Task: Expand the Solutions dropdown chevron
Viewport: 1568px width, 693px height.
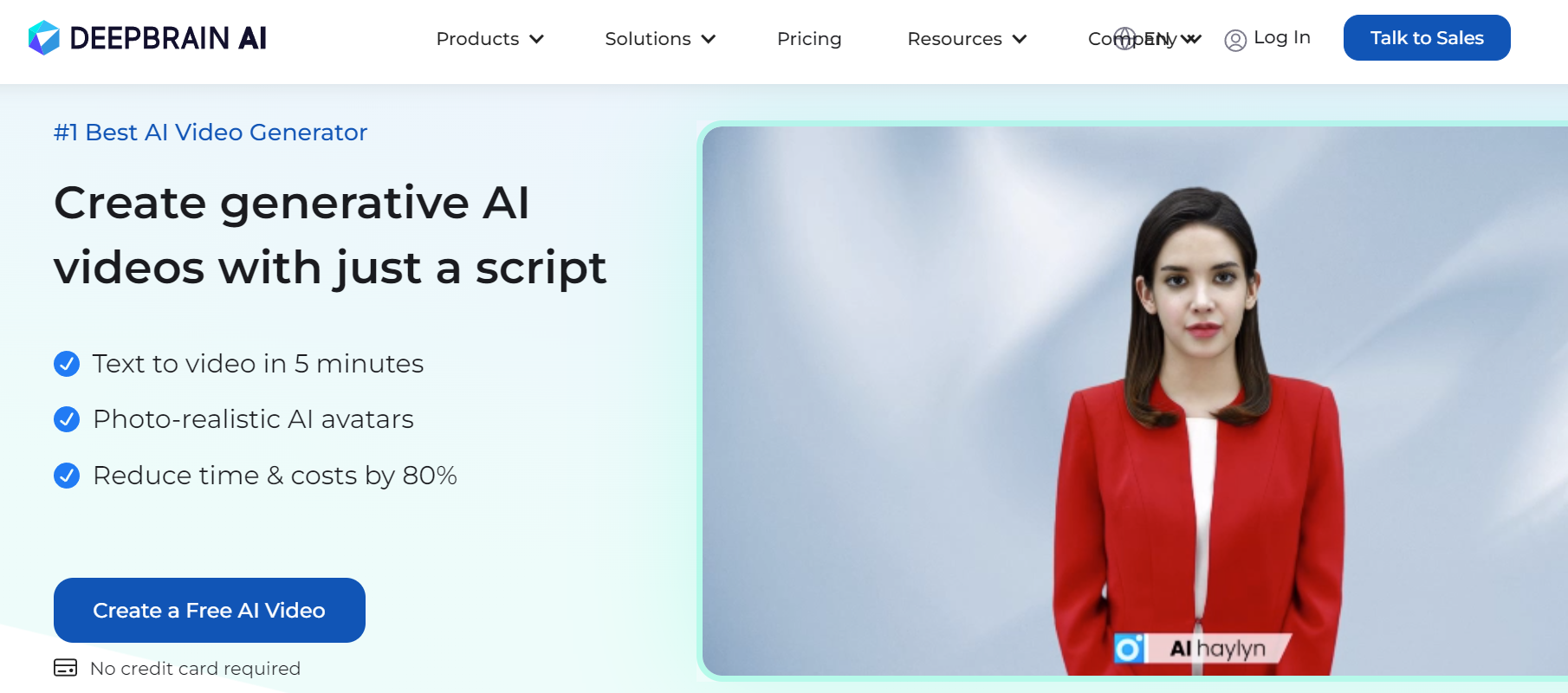Action: [709, 39]
